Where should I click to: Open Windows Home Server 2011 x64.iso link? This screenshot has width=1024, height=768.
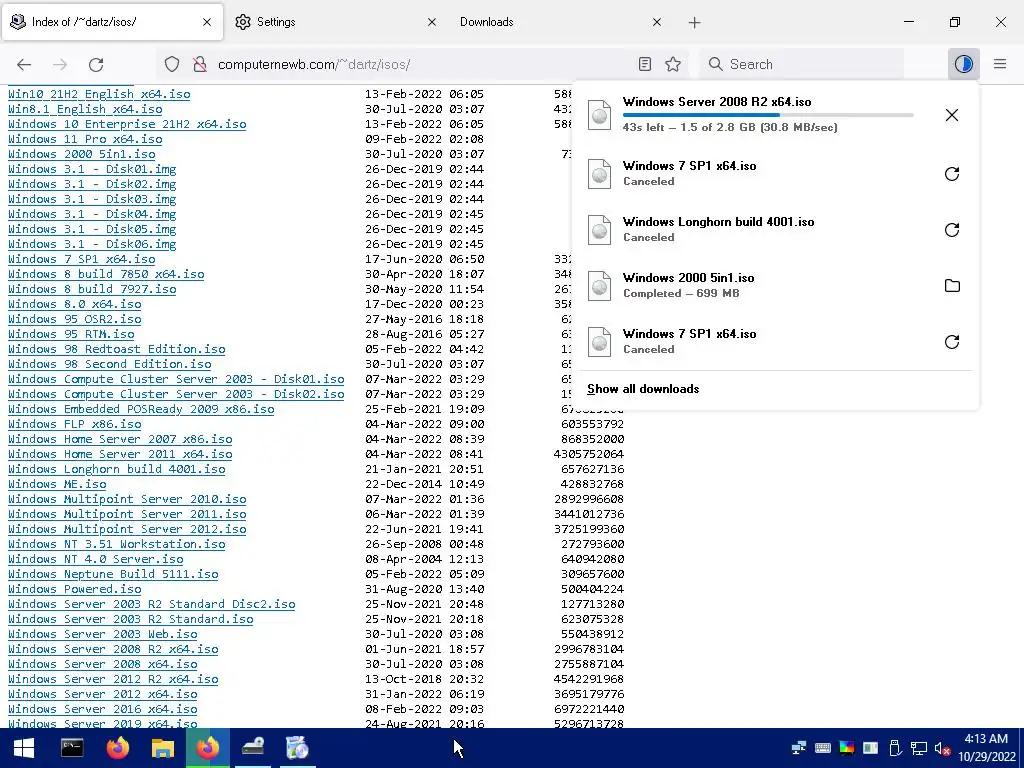[120, 455]
